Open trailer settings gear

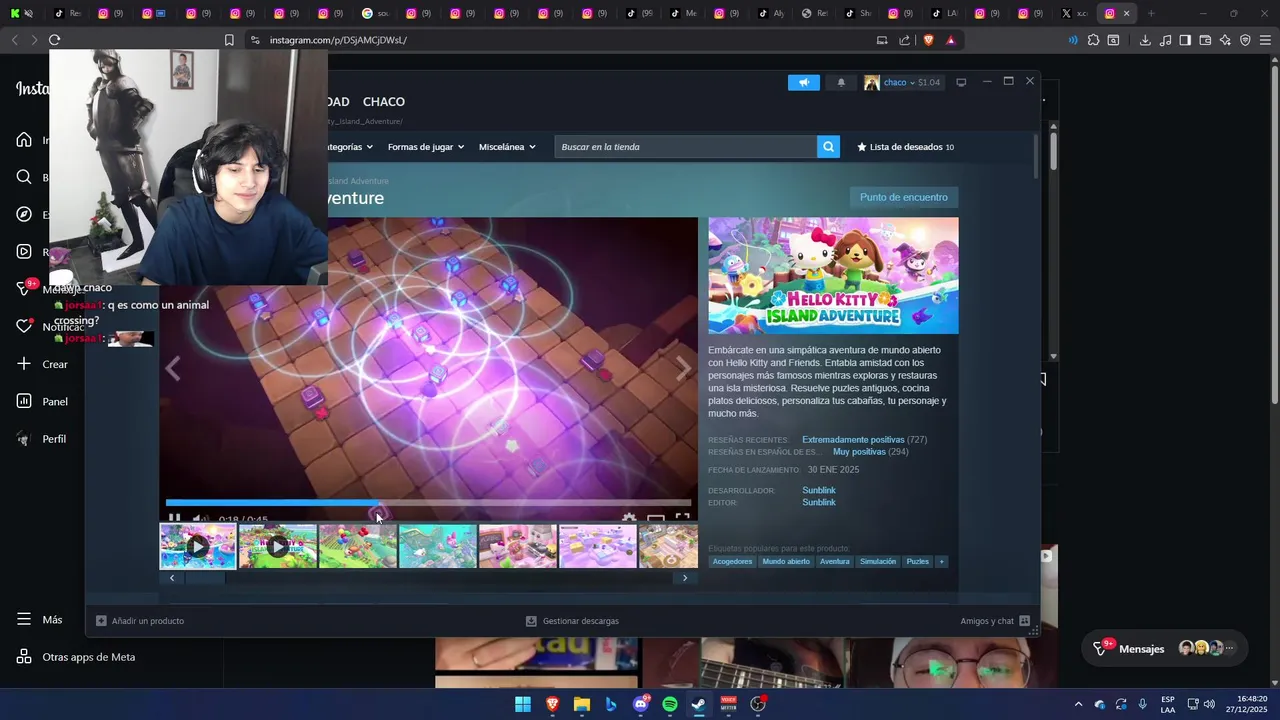(x=629, y=519)
